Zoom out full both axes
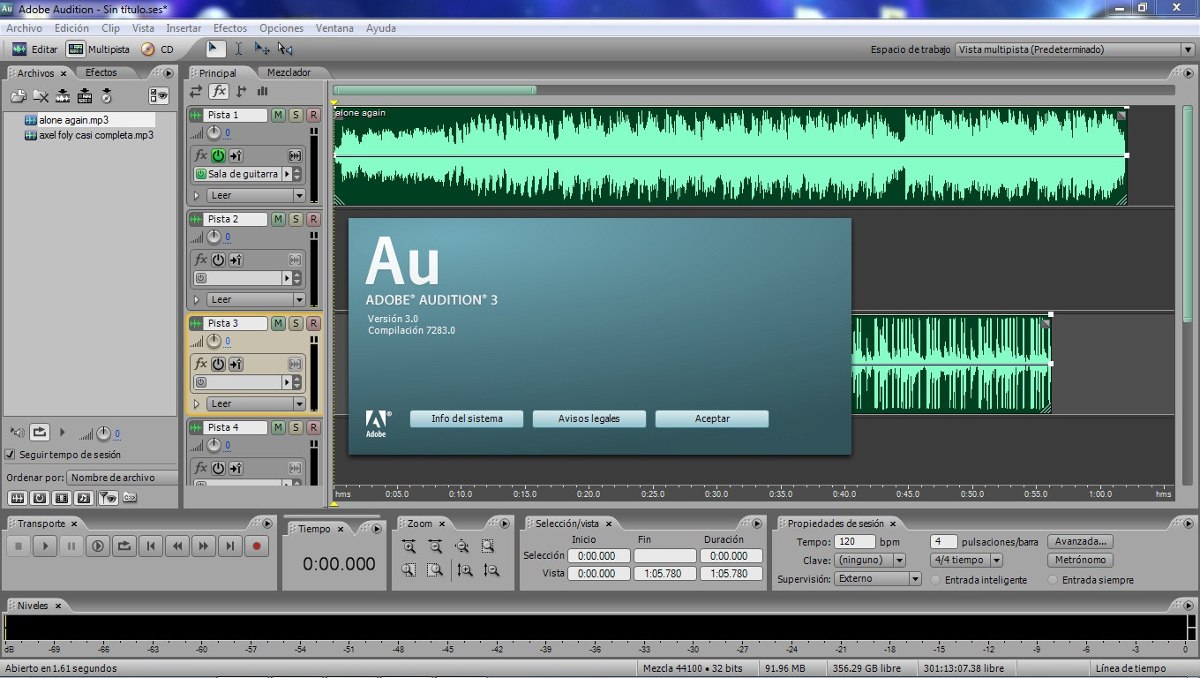1200x678 pixels. click(x=461, y=546)
